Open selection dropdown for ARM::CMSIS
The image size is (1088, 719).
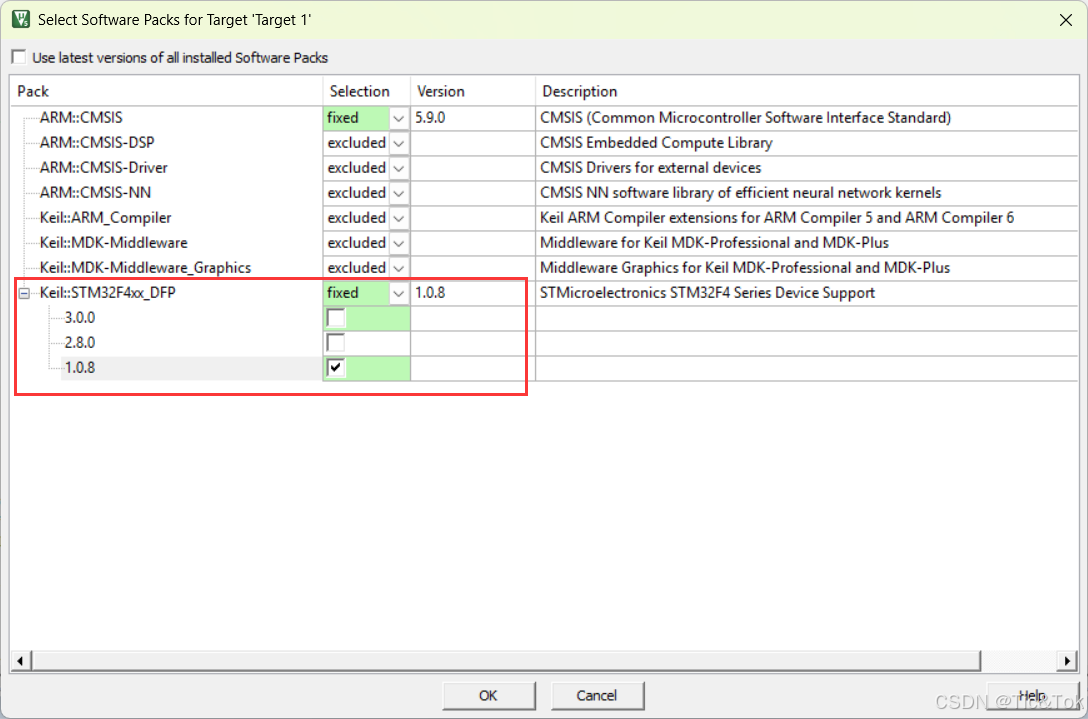pyautogui.click(x=399, y=118)
